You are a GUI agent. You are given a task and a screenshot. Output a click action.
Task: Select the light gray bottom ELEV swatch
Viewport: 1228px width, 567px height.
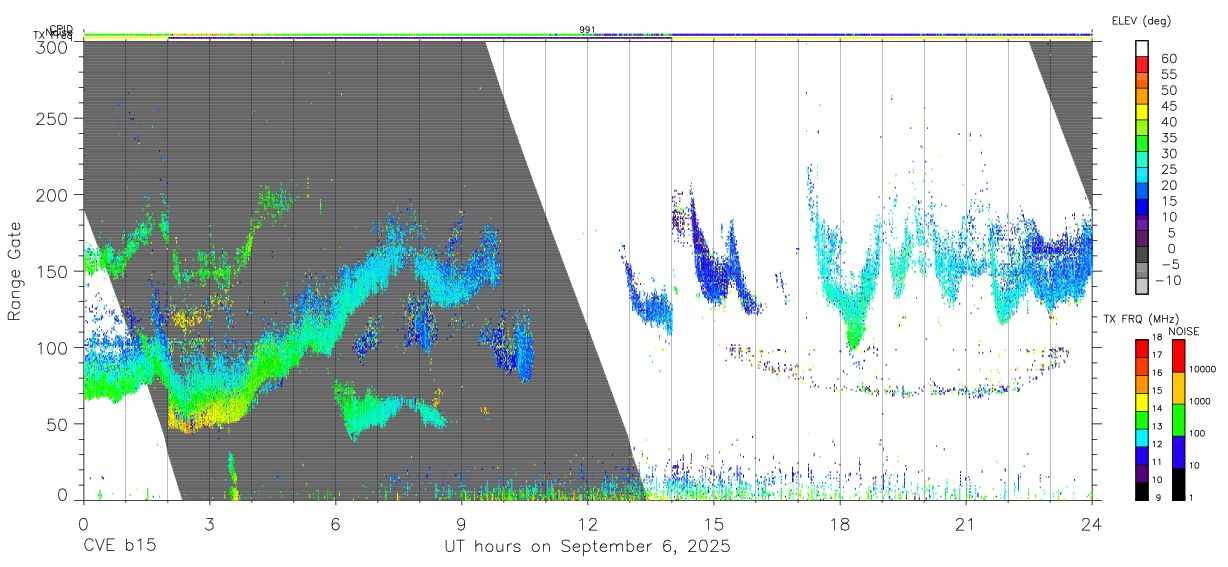1142,287
